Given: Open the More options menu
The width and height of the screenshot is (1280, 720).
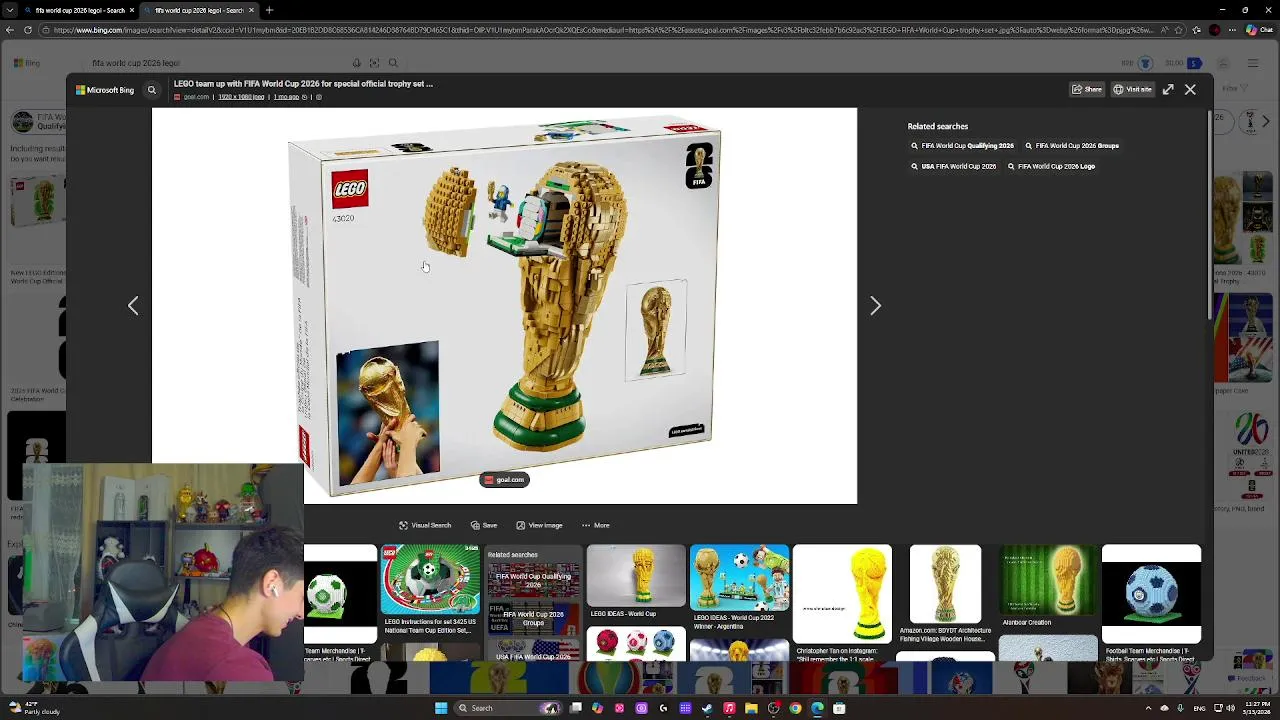Looking at the screenshot, I should [595, 525].
